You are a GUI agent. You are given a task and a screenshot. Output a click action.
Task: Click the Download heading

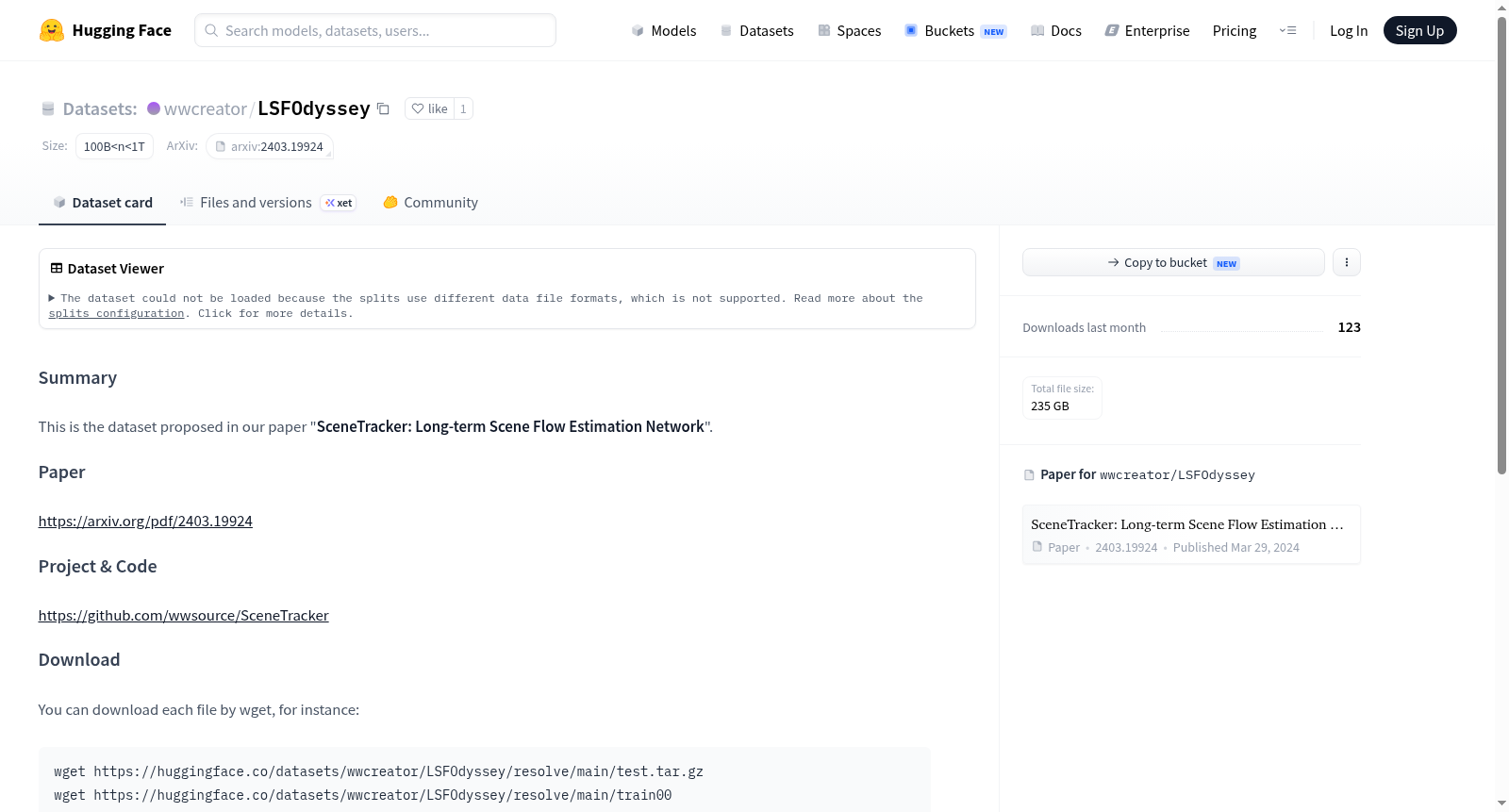pyautogui.click(x=79, y=659)
